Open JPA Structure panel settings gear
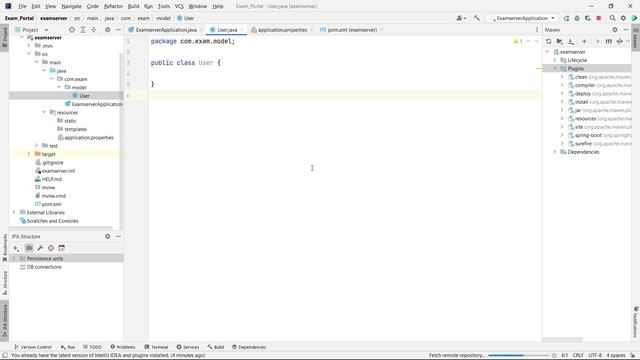 (107, 236)
